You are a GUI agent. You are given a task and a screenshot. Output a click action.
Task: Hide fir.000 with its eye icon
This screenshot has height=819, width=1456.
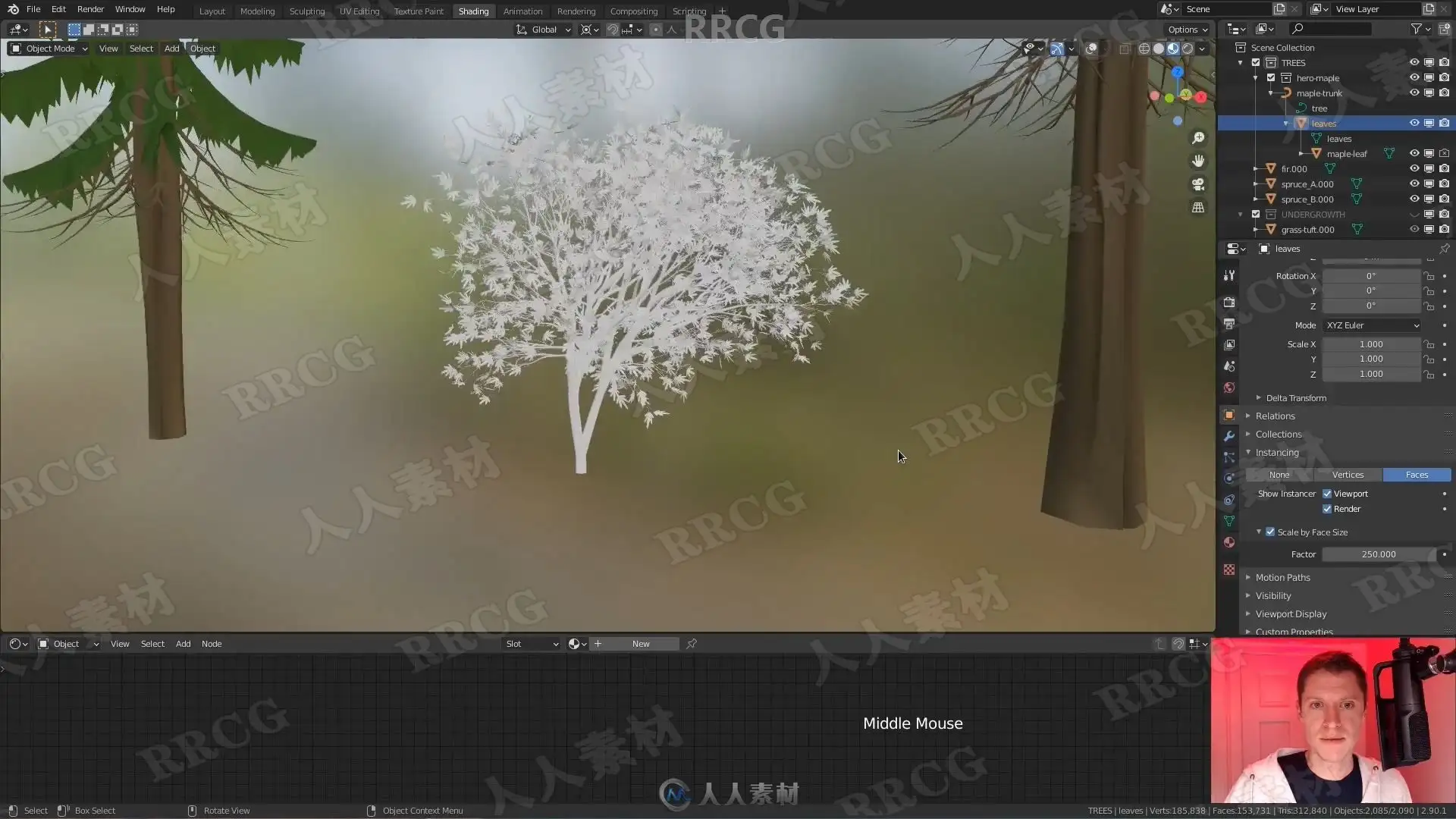1414,168
